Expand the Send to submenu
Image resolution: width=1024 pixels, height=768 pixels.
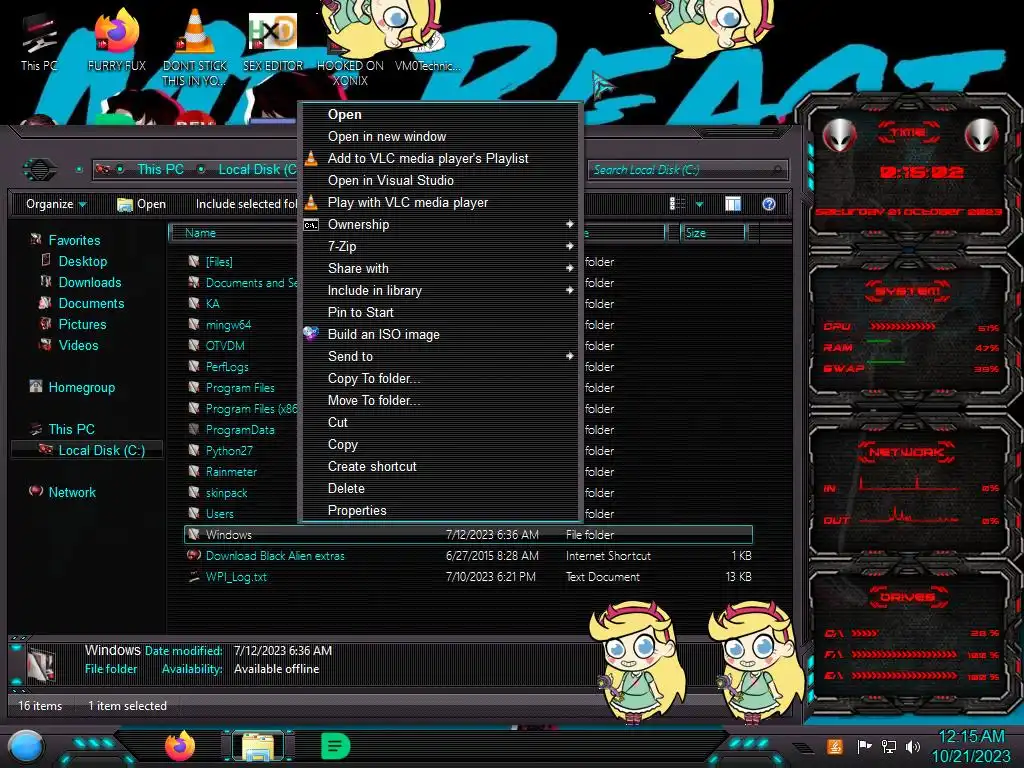pos(440,357)
